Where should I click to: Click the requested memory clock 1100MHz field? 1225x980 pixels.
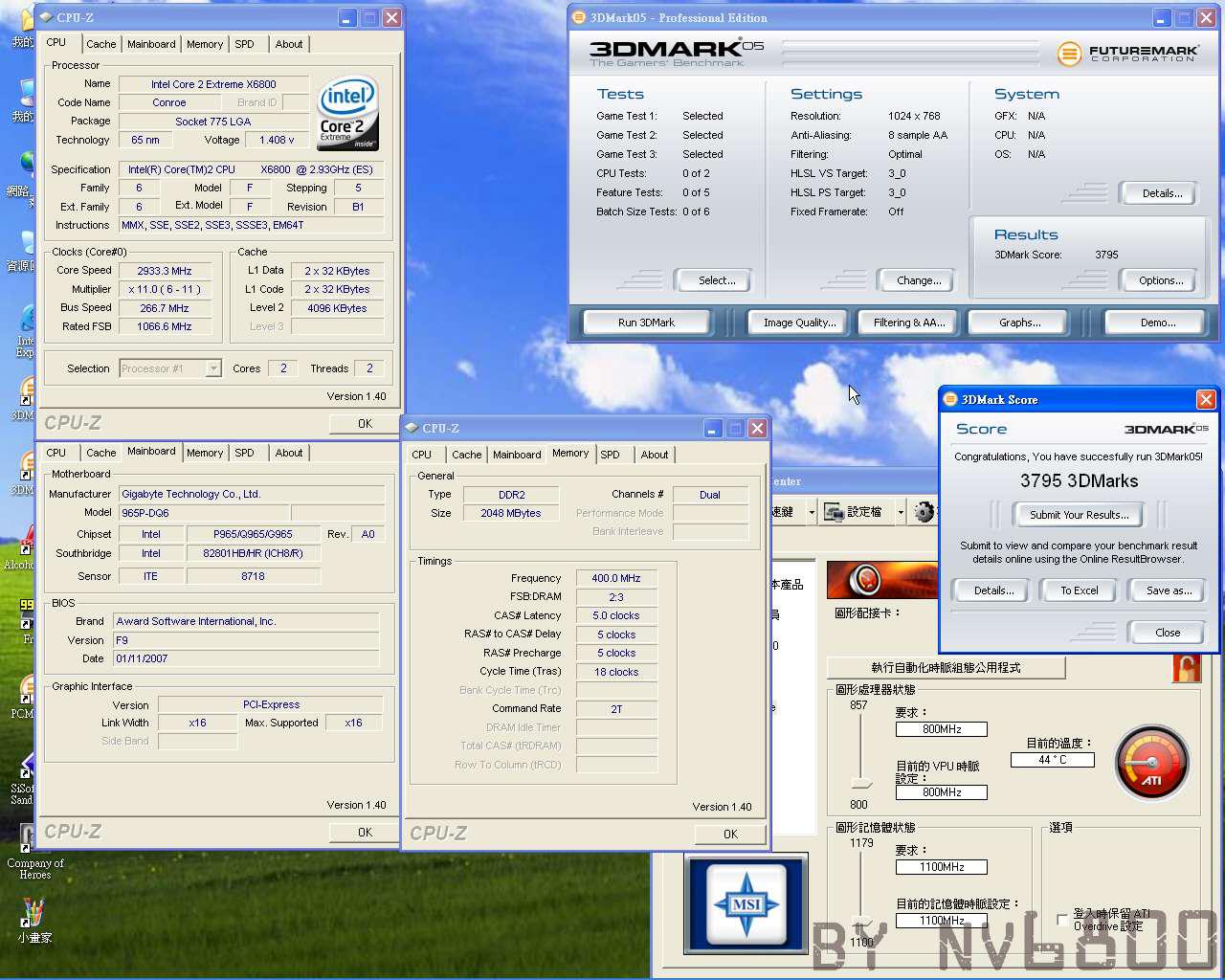coord(941,867)
